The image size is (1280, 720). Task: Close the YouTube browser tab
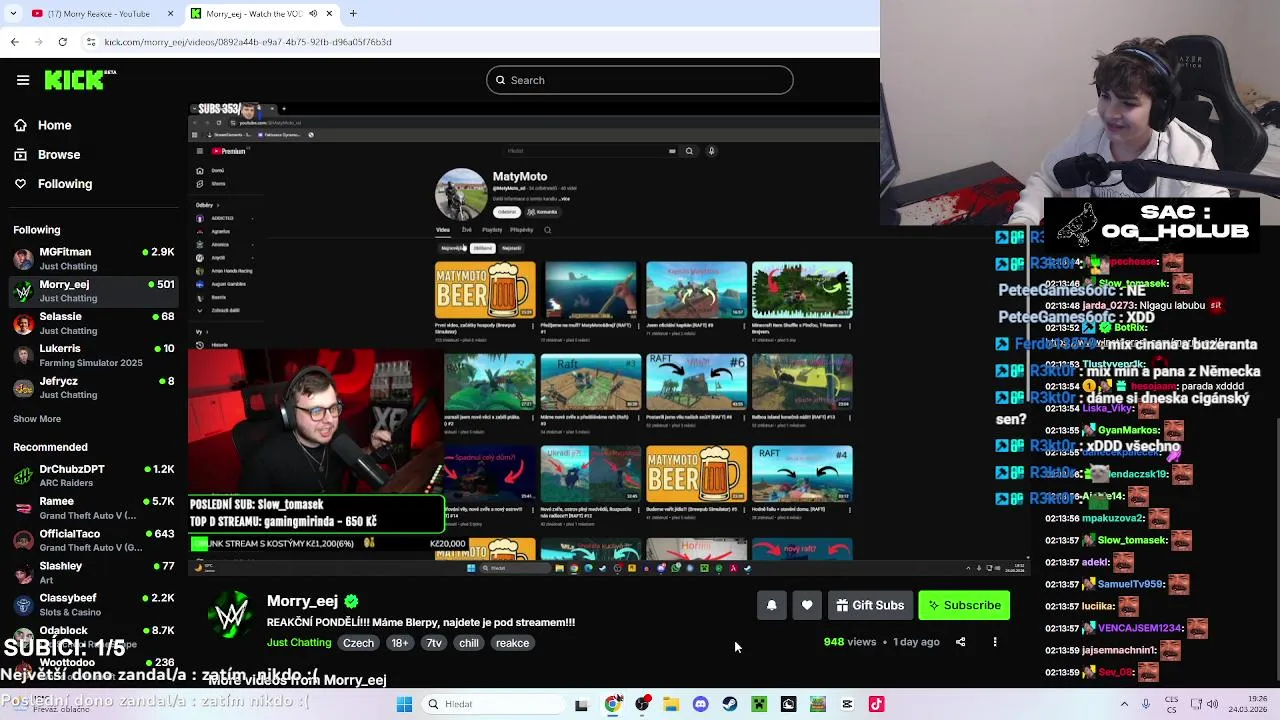(170, 13)
